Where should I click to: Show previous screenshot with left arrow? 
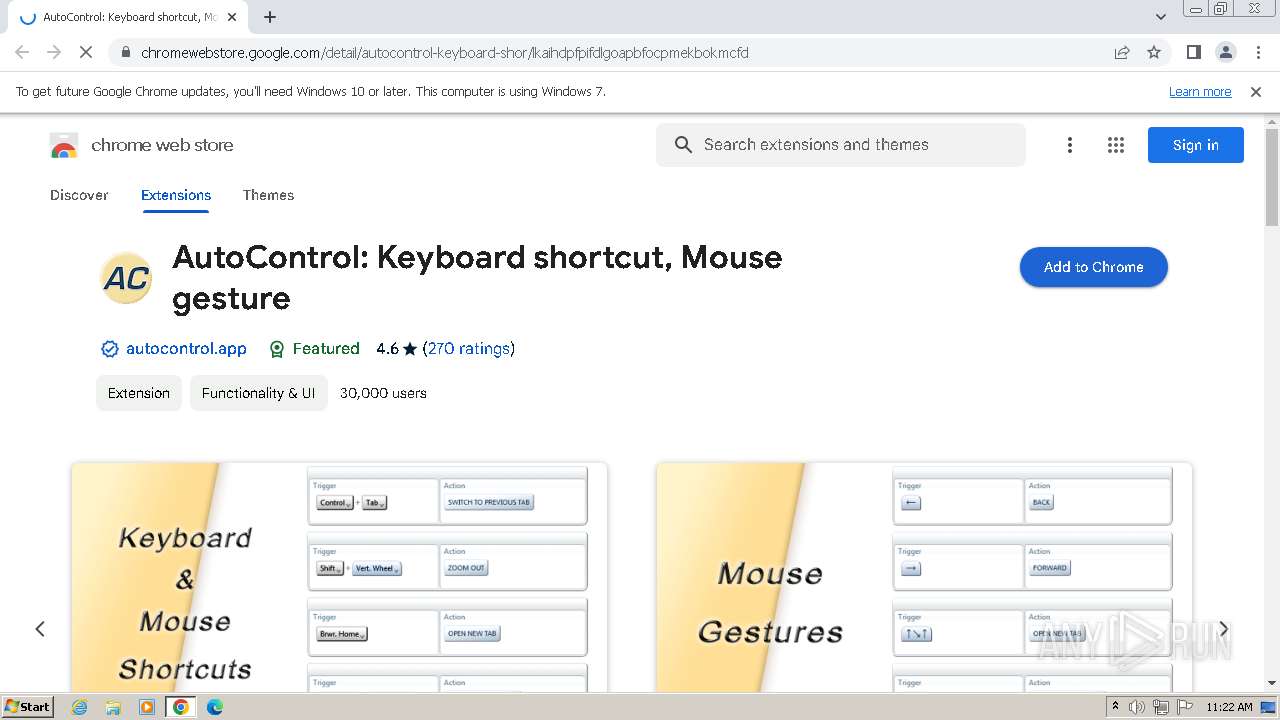(40, 629)
